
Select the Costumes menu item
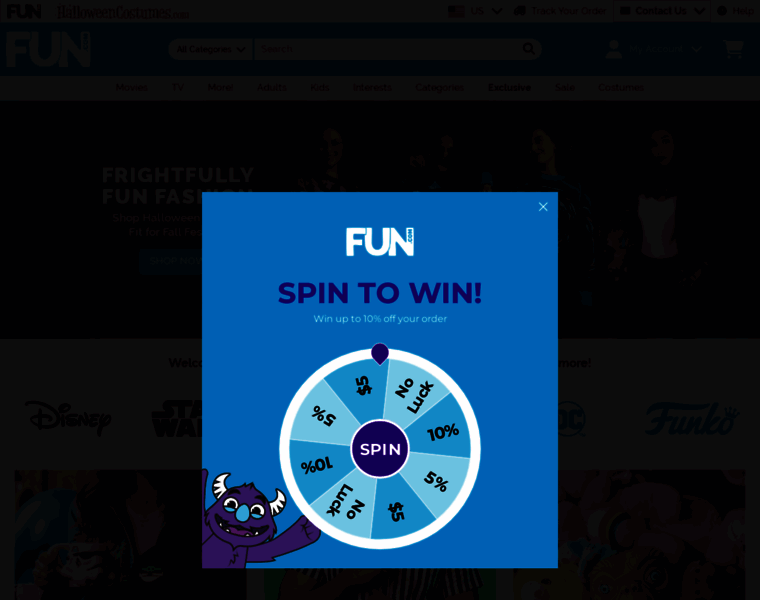(x=621, y=87)
